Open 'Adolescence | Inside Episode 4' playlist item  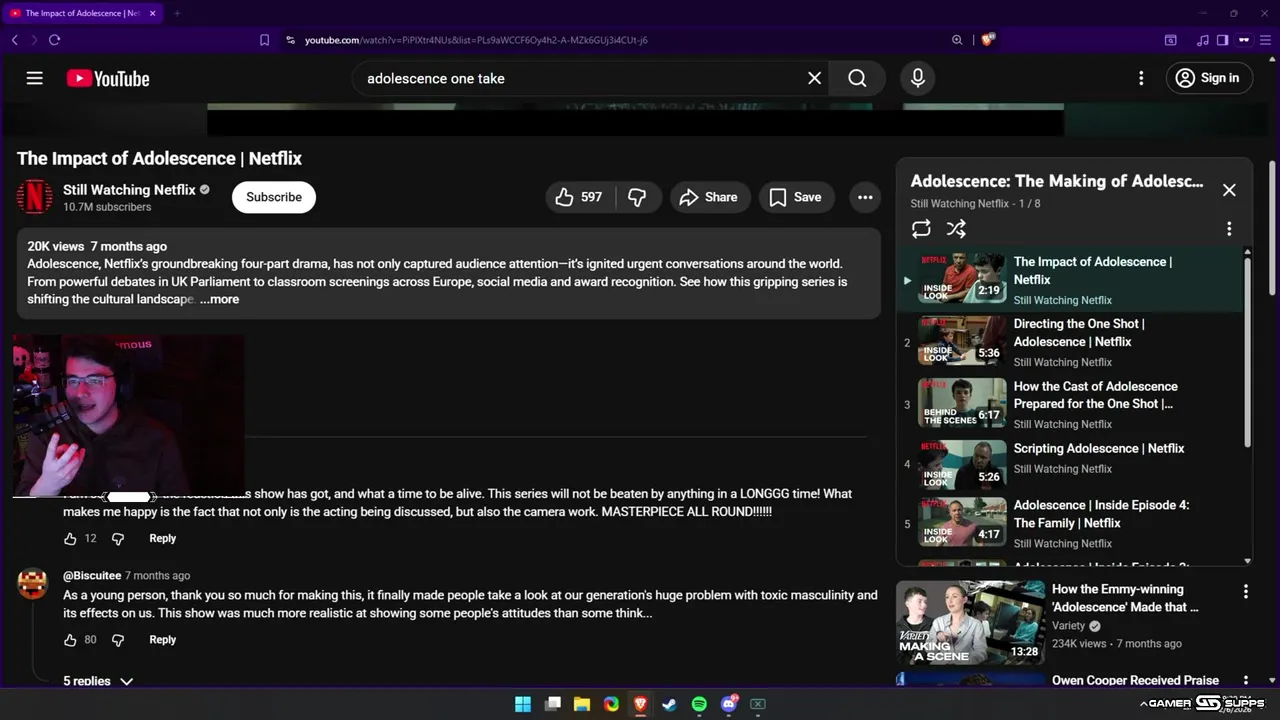pos(1070,523)
